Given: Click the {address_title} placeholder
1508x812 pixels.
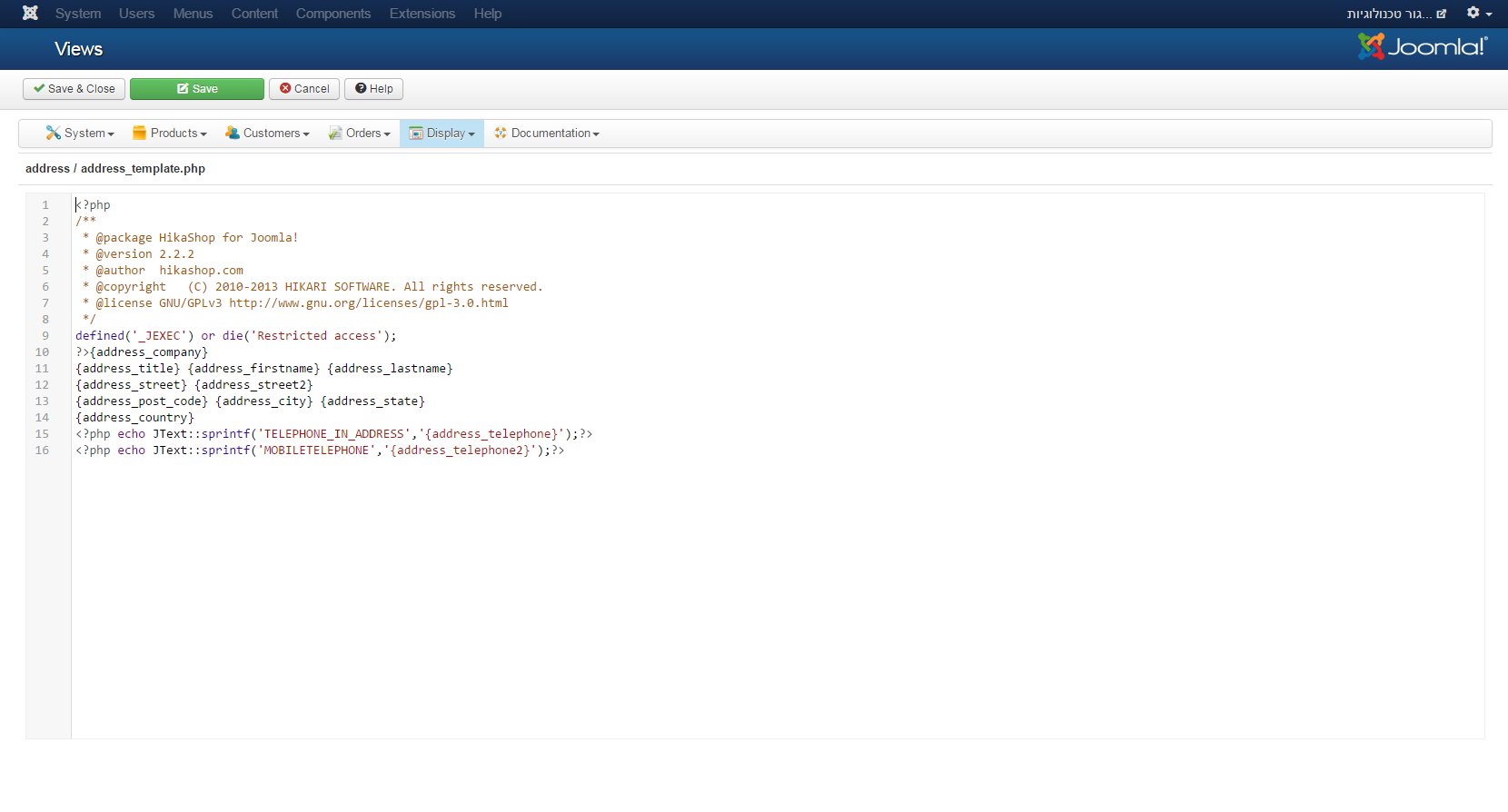Looking at the screenshot, I should [128, 369].
